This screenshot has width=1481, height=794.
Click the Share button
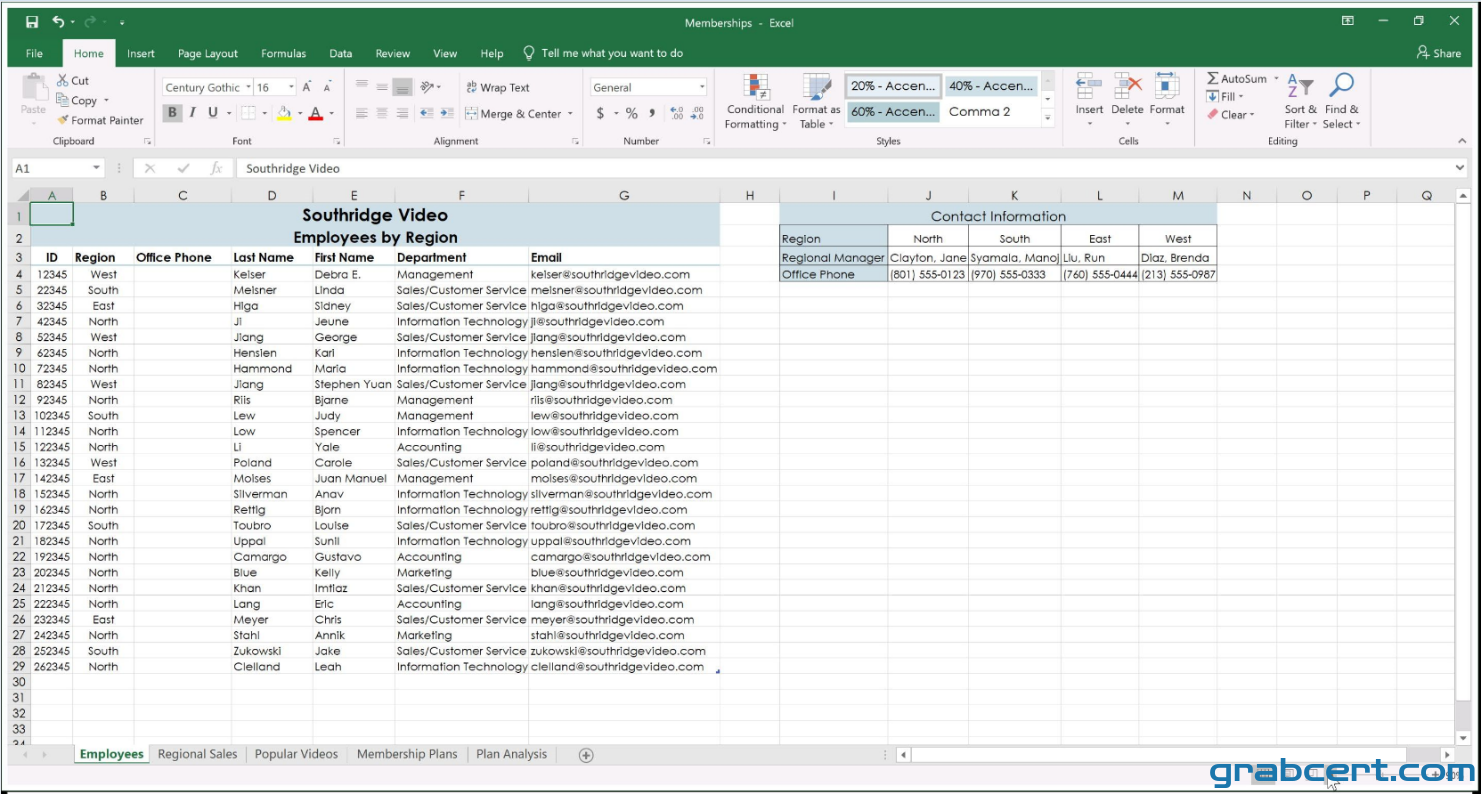[1439, 53]
